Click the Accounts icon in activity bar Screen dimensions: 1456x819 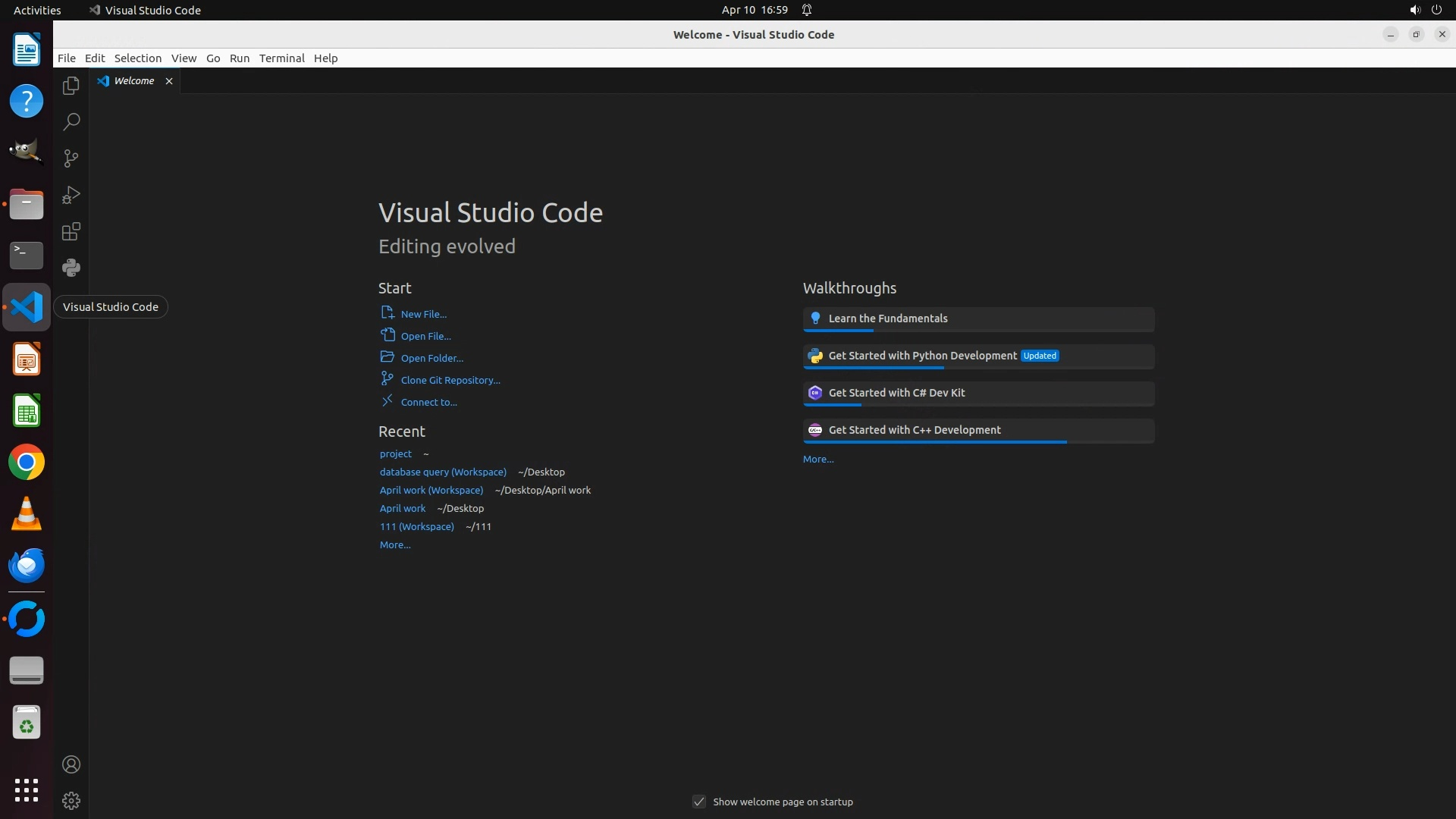[x=71, y=764]
